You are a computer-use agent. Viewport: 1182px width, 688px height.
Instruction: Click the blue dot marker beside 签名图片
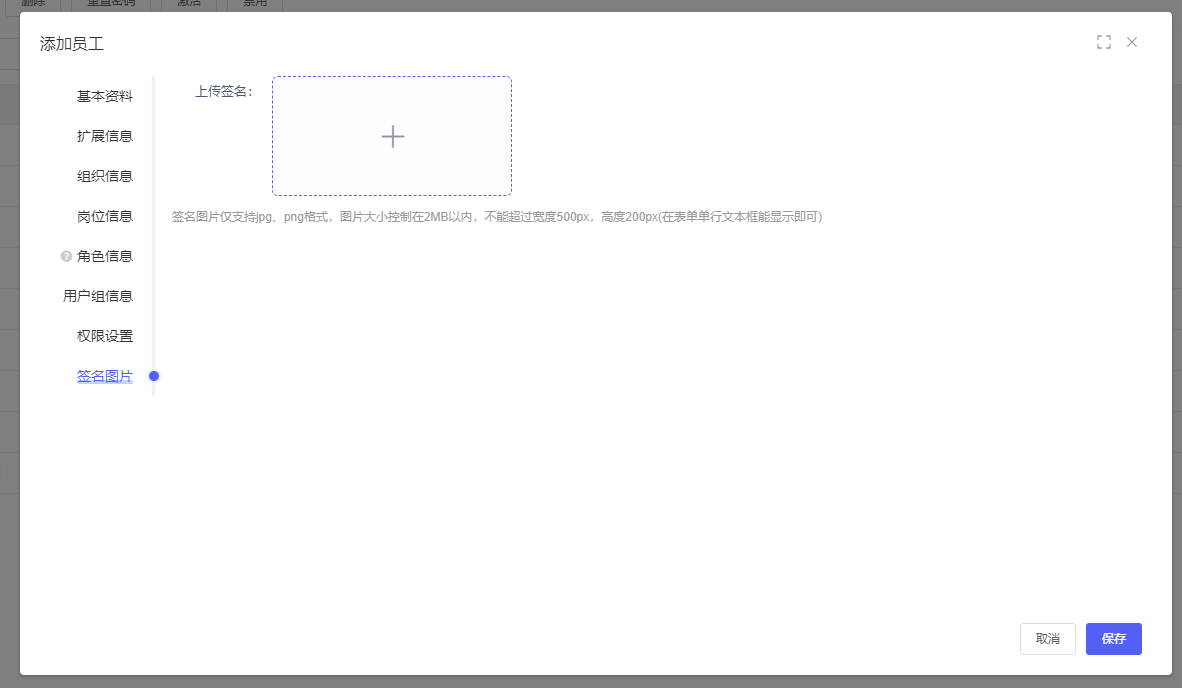point(154,376)
